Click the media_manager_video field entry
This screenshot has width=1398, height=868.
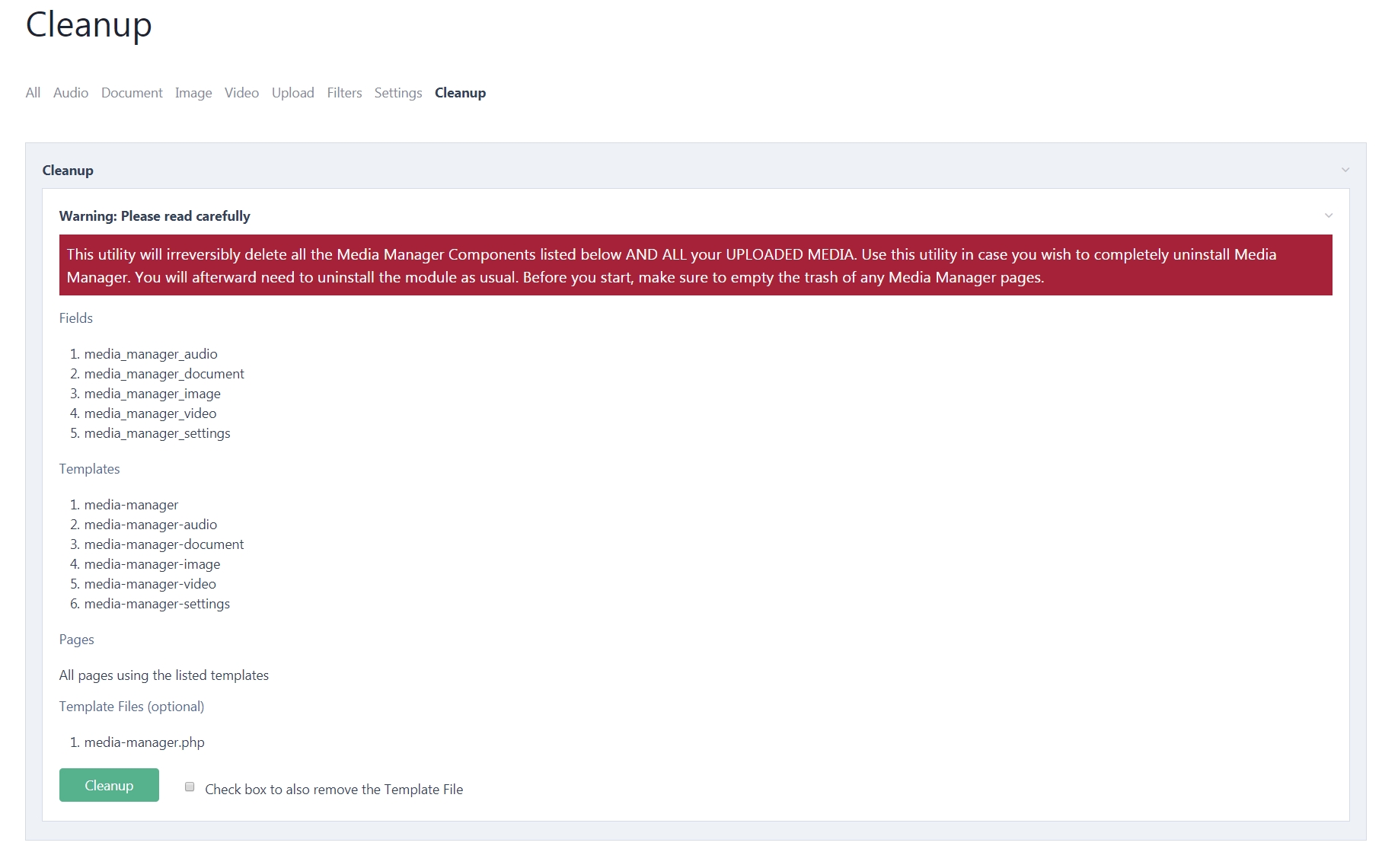[150, 413]
